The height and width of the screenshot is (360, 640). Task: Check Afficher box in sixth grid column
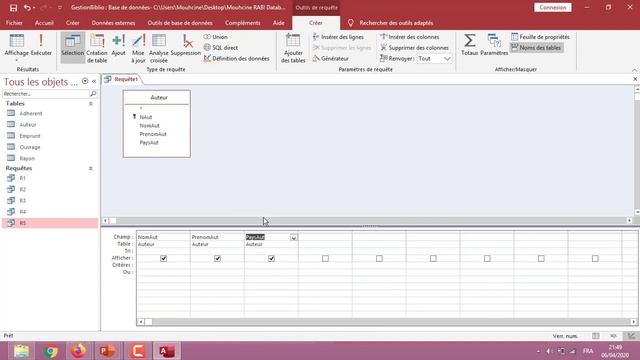(433, 258)
